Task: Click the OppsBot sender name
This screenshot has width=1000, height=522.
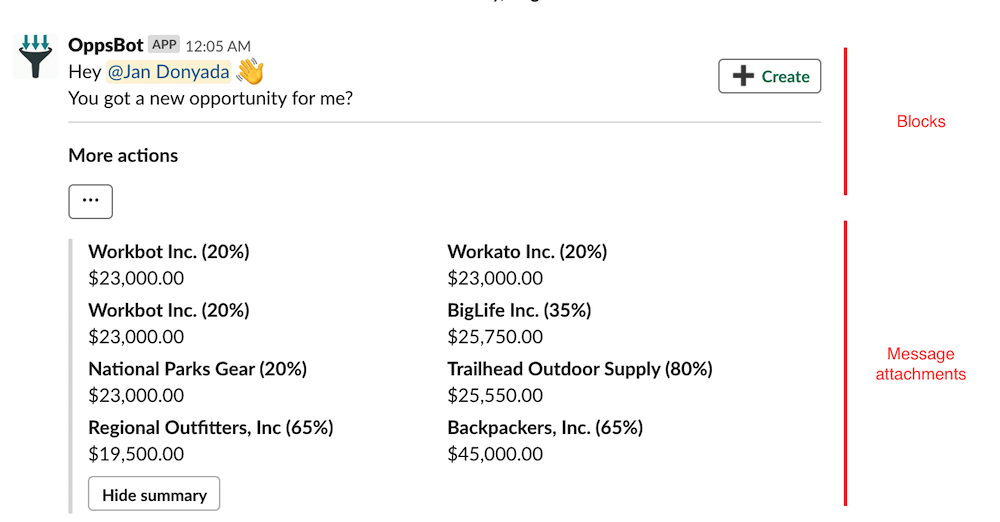Action: [106, 45]
